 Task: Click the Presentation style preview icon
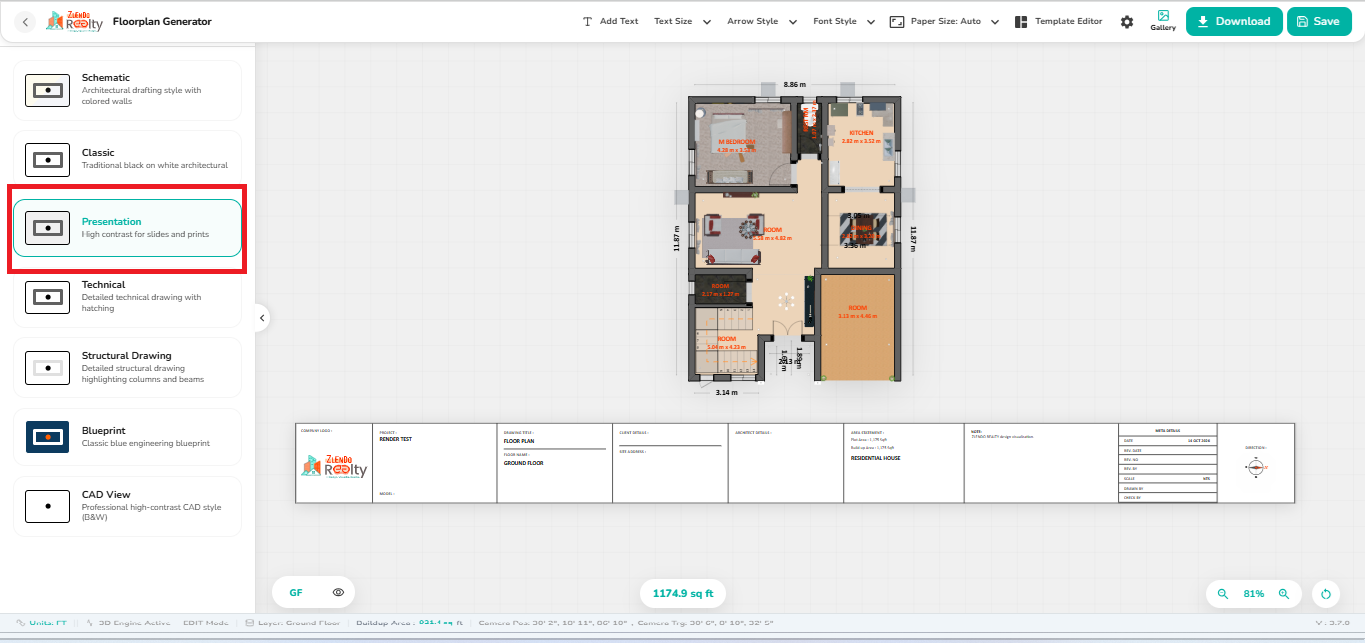47,228
